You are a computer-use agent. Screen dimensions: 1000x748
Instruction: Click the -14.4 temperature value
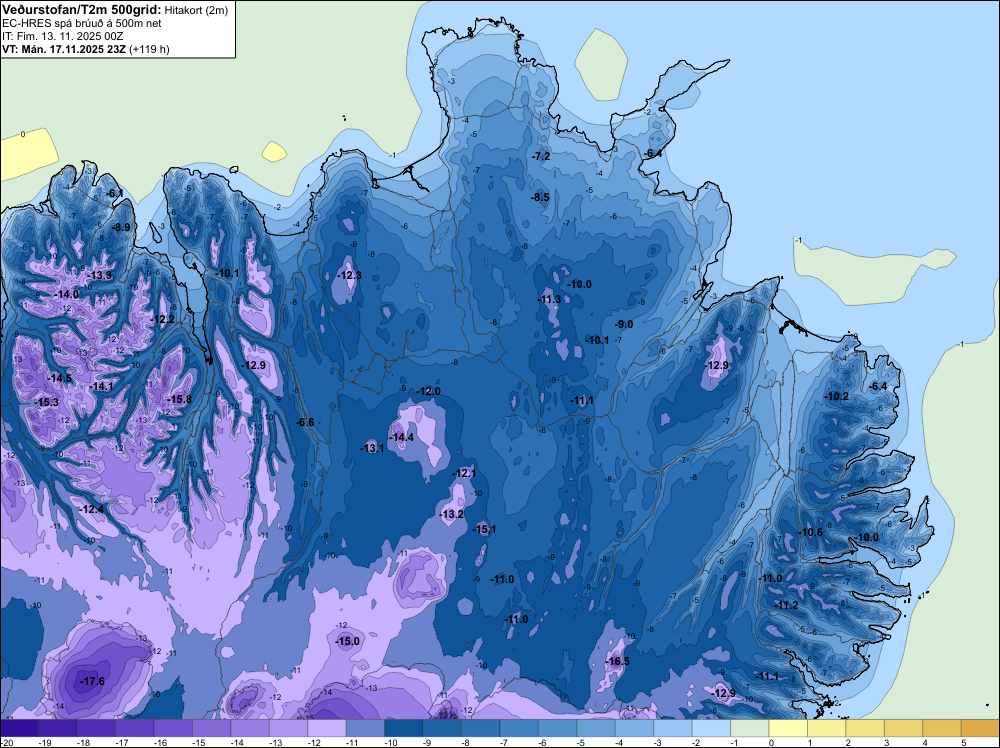click(x=402, y=437)
